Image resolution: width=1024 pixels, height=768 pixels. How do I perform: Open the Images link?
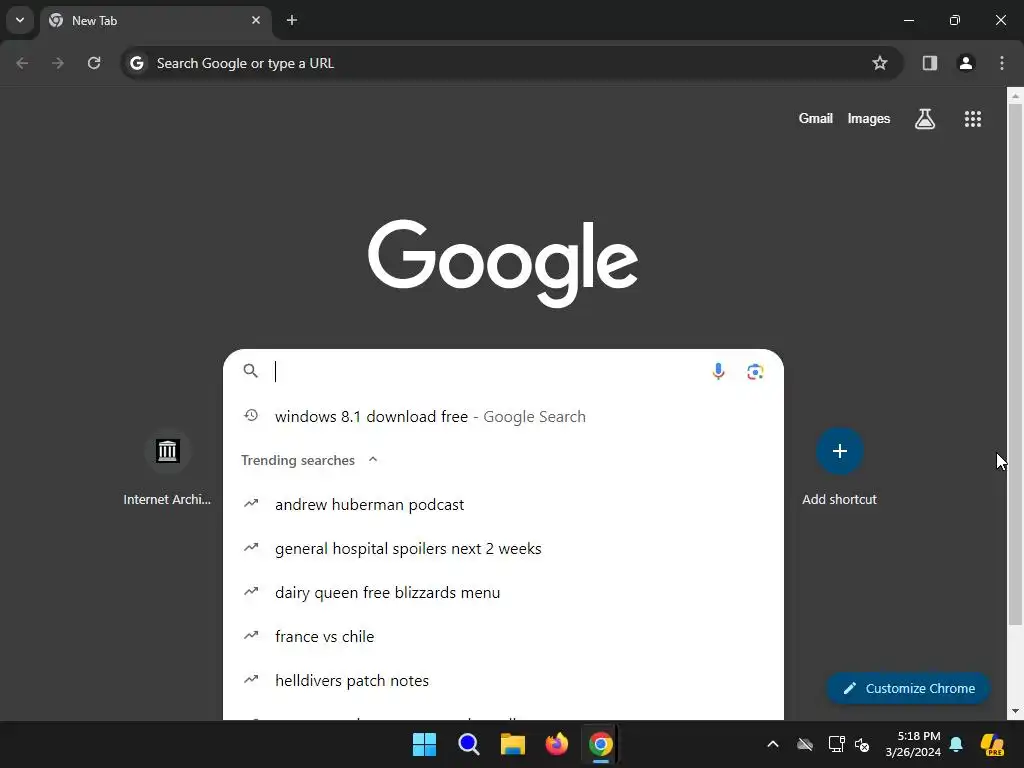[869, 118]
